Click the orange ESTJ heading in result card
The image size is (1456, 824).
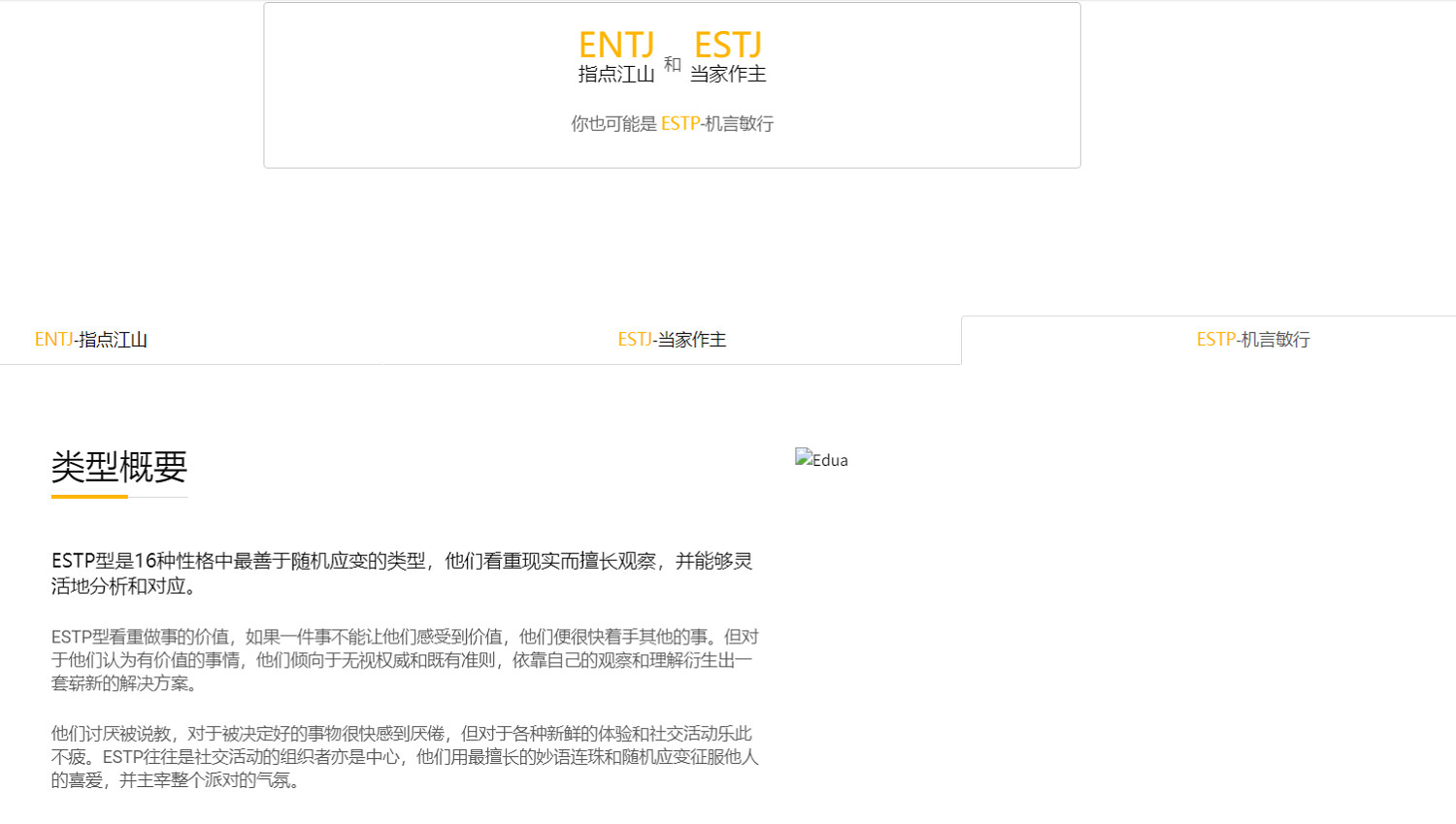coord(728,45)
